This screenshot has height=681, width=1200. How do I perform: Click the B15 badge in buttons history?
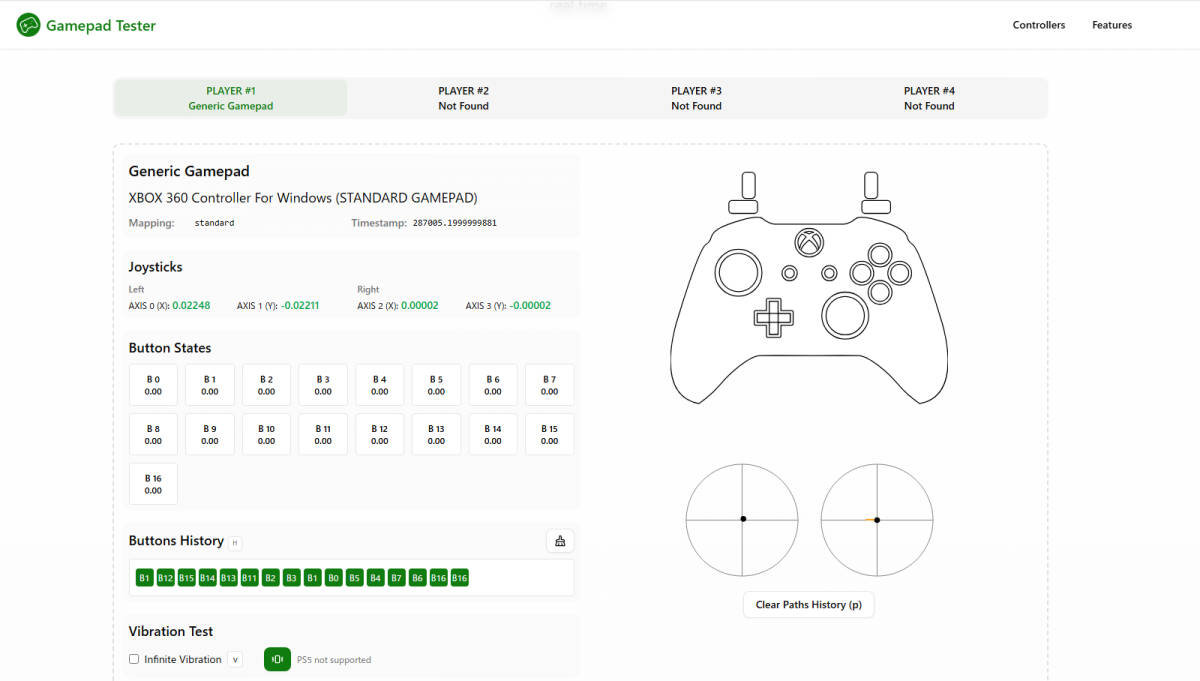point(187,578)
